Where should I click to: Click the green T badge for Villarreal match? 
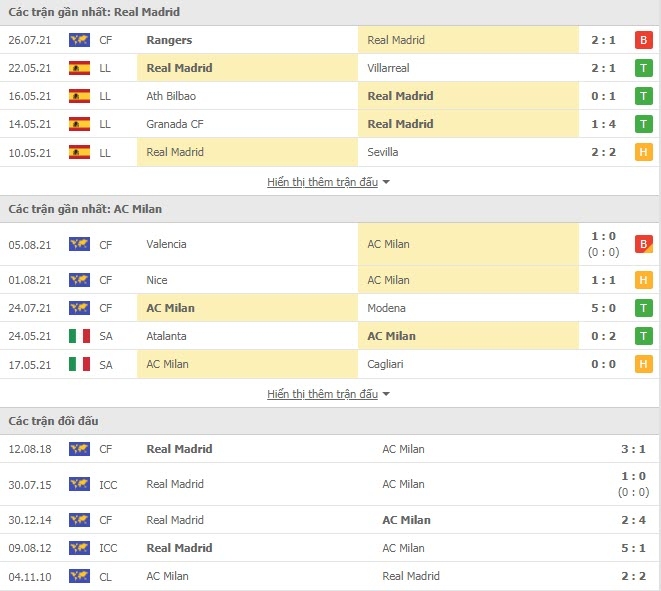click(x=643, y=68)
